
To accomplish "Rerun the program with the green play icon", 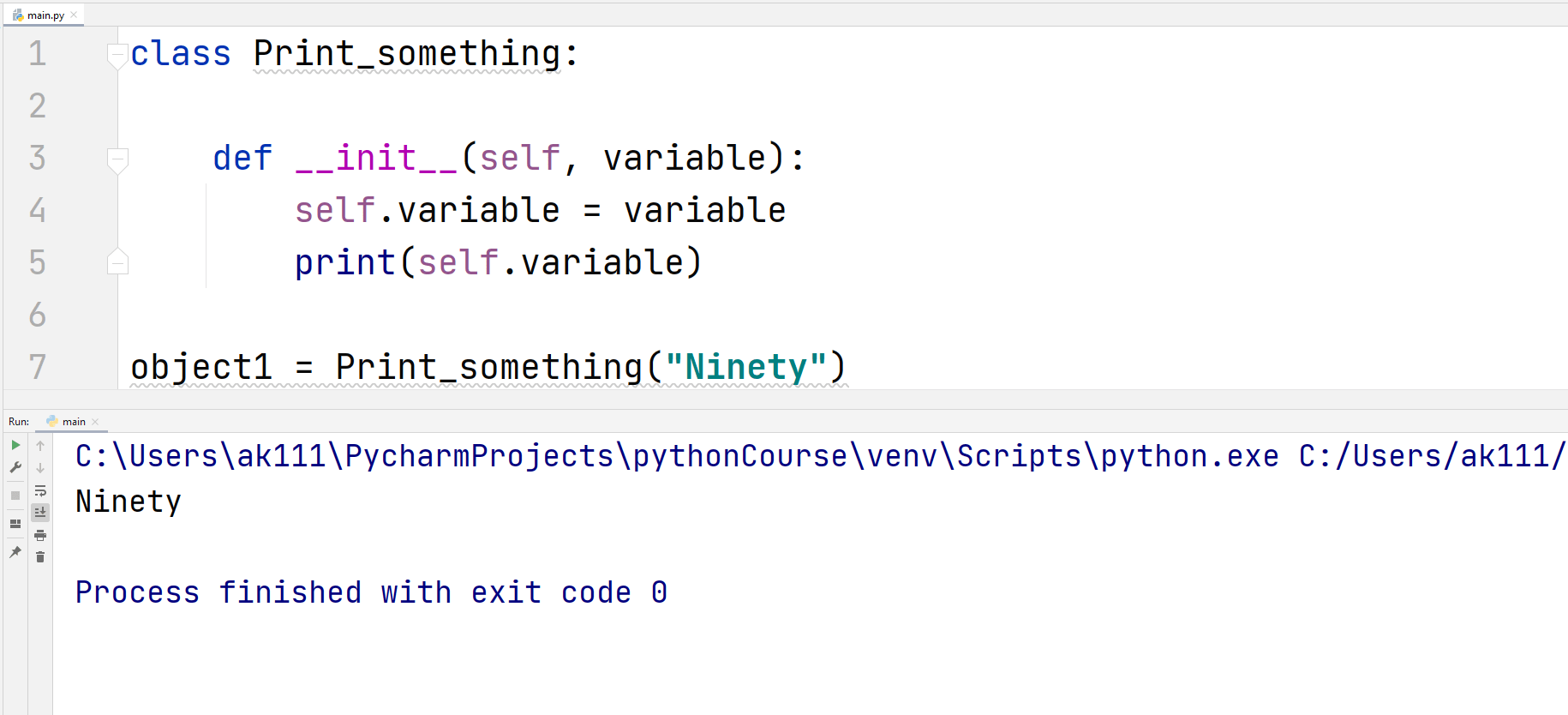I will (x=15, y=445).
